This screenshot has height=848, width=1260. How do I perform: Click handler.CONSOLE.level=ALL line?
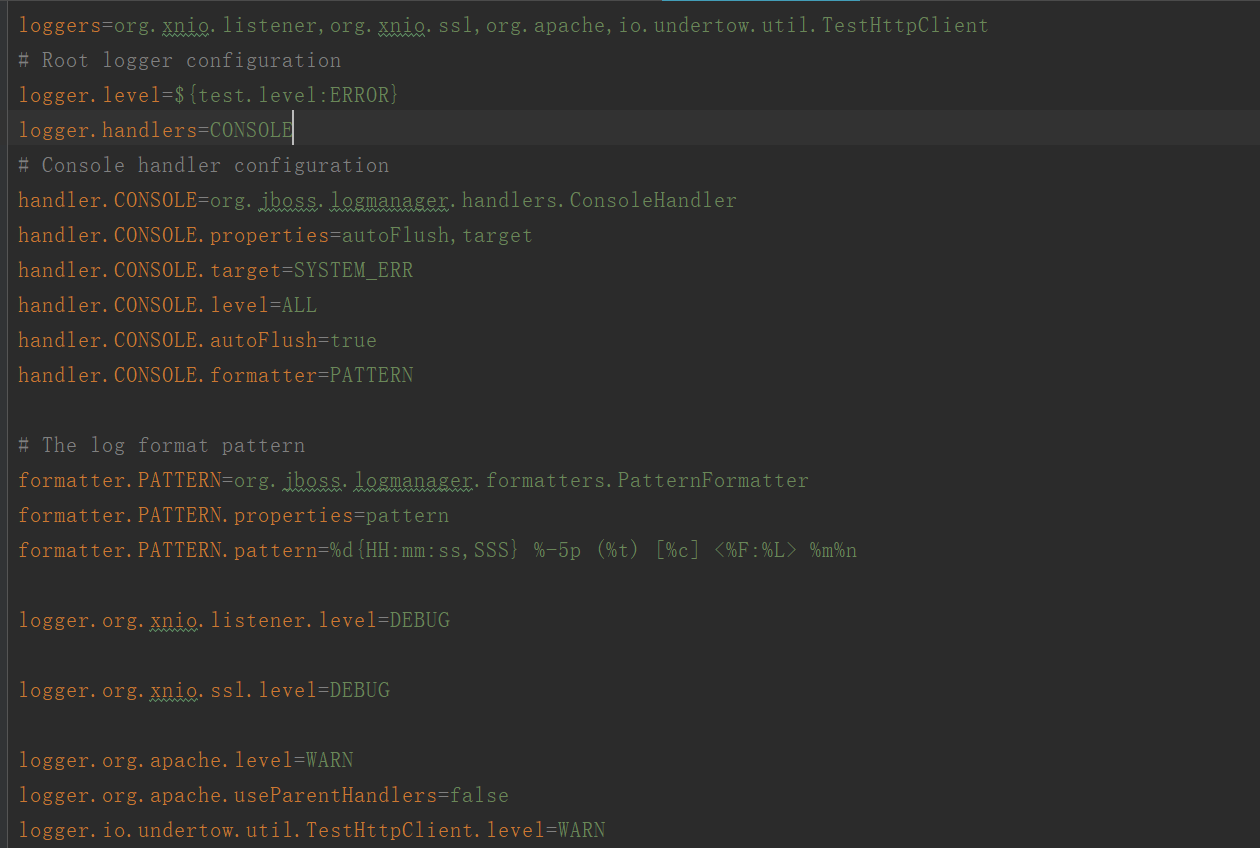(x=167, y=305)
